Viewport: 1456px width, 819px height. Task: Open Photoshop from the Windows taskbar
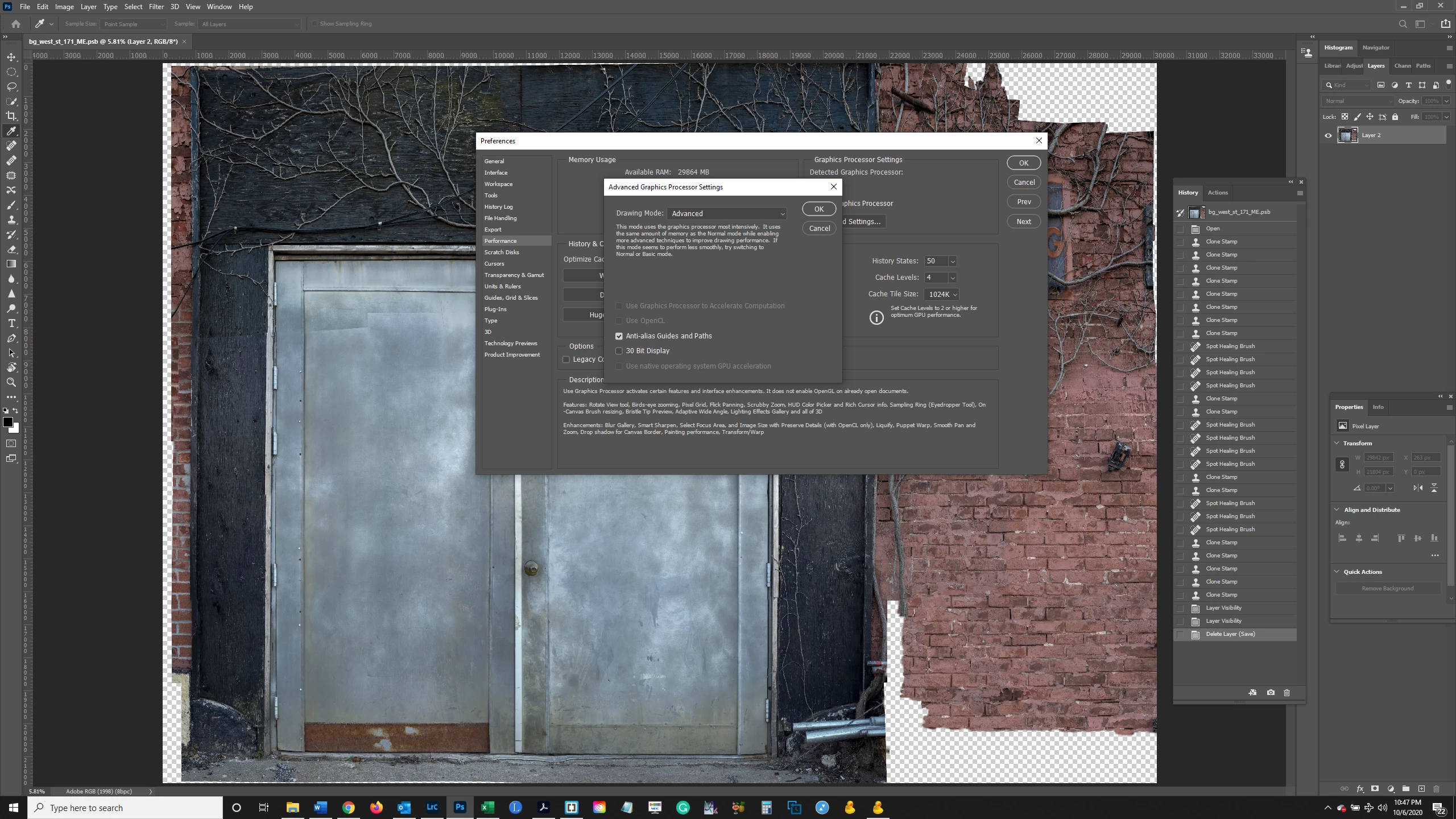tap(460, 807)
